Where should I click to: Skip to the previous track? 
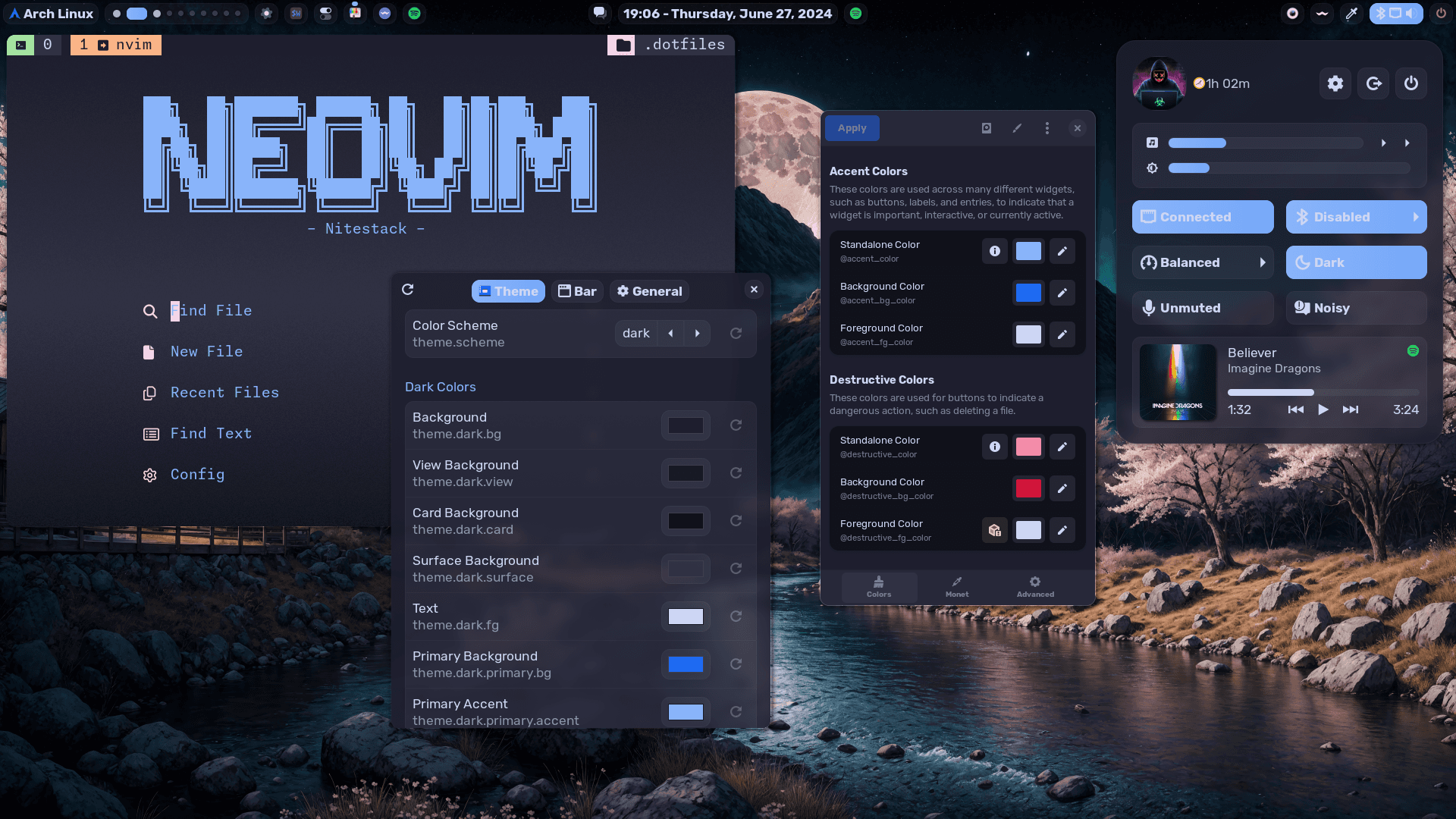(1296, 409)
